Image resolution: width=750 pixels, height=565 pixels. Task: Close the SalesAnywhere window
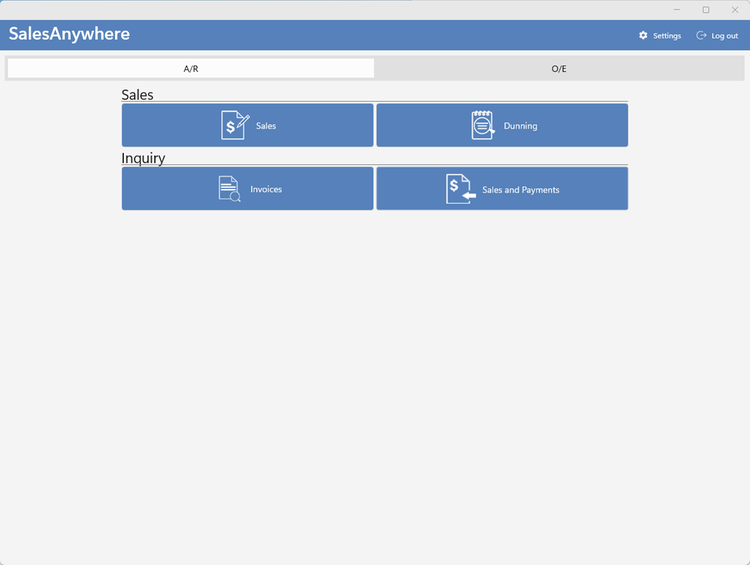(x=734, y=10)
